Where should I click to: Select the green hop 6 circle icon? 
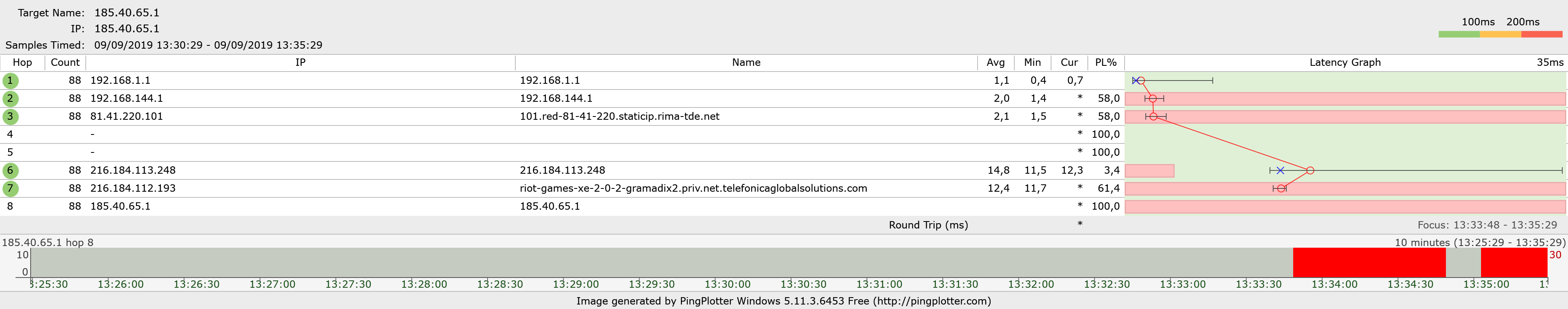click(x=10, y=171)
